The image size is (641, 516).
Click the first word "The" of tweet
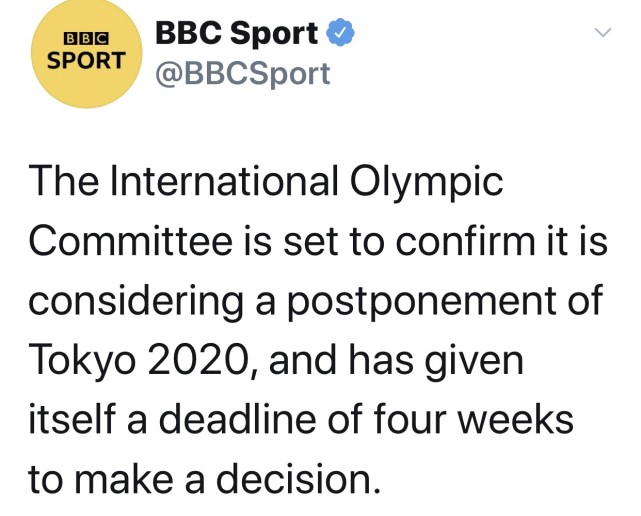pos(61,182)
